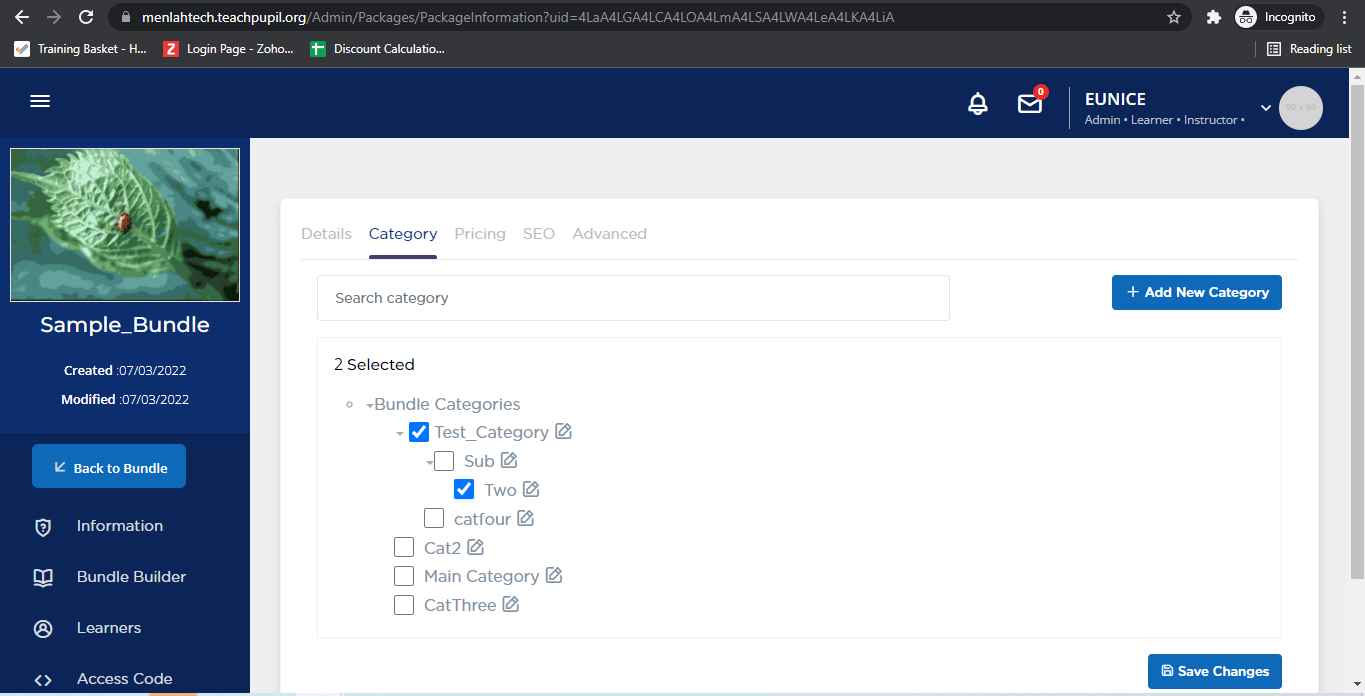Viewport: 1365px width, 696px height.
Task: Switch to the Pricing tab
Action: pyautogui.click(x=480, y=234)
